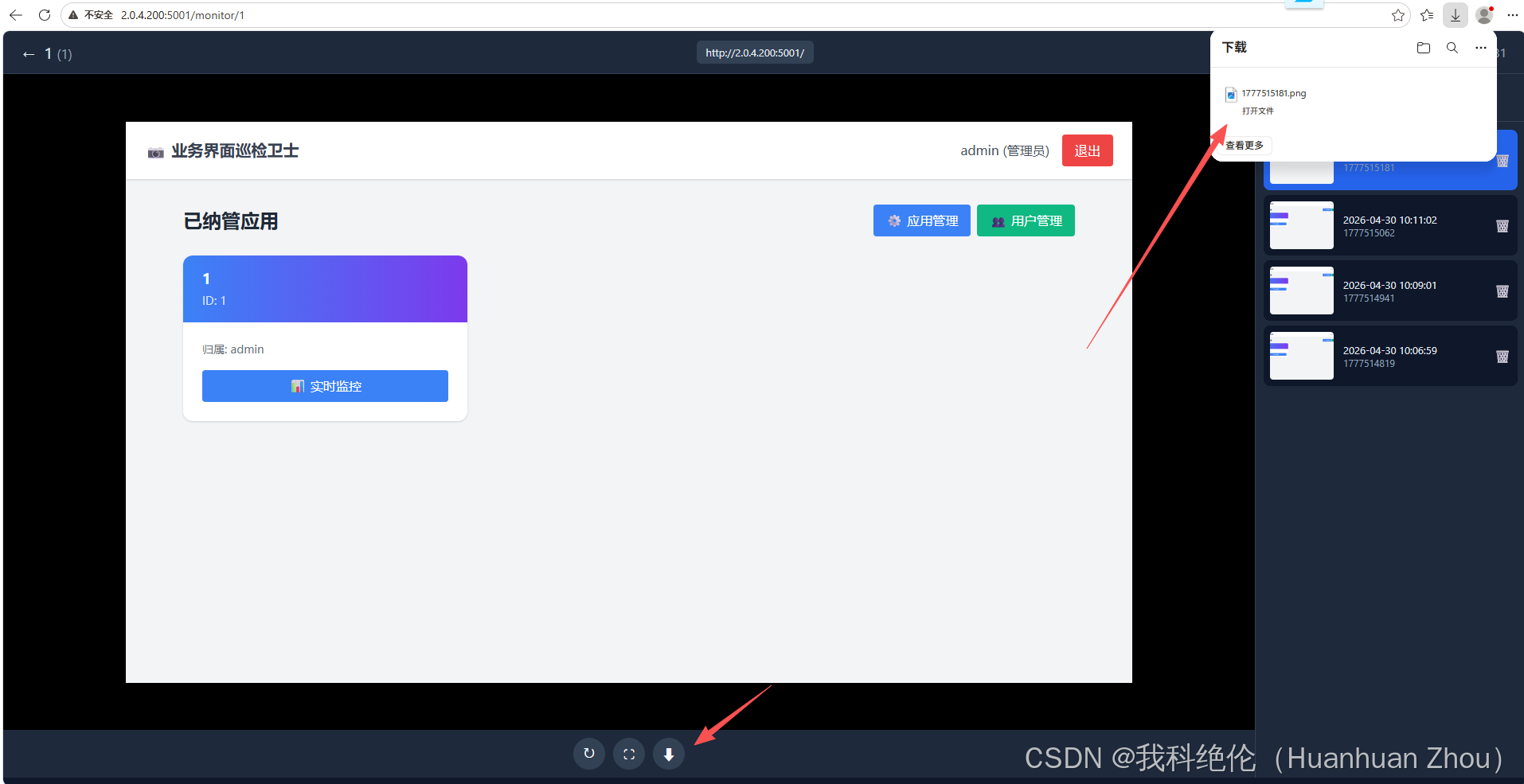
Task: Click the 不安全 site security warning indicator
Action: pyautogui.click(x=91, y=15)
